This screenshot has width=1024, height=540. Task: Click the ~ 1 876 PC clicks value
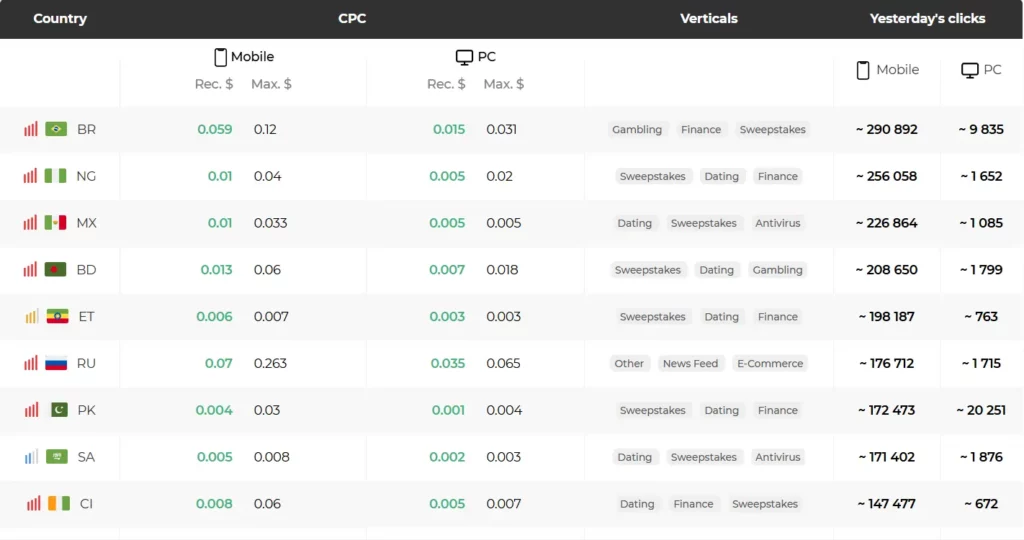point(981,457)
